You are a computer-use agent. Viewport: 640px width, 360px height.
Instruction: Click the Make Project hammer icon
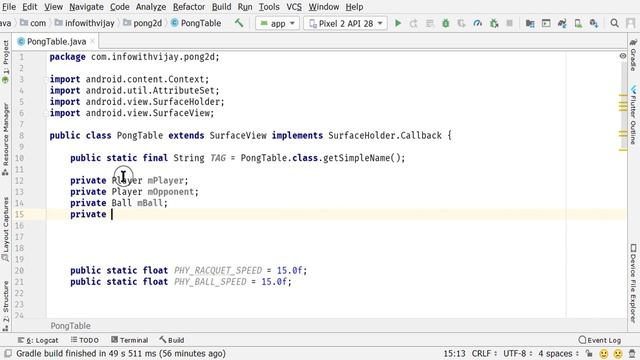coord(239,23)
